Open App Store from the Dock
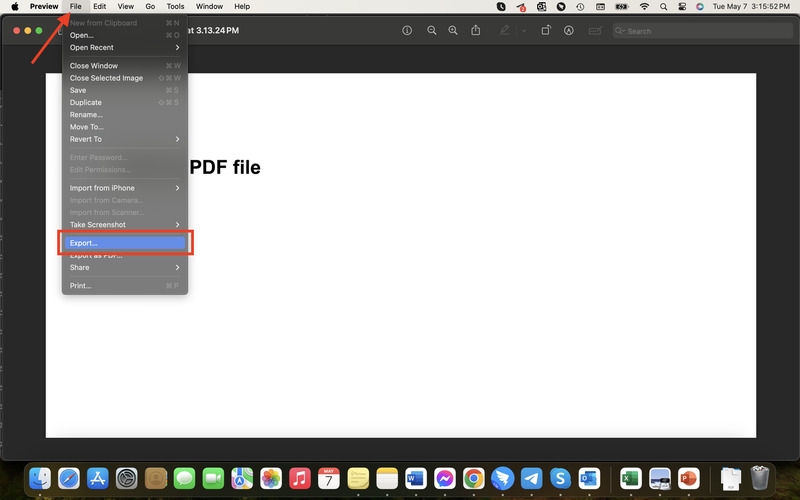This screenshot has height=500, width=800. [x=97, y=479]
